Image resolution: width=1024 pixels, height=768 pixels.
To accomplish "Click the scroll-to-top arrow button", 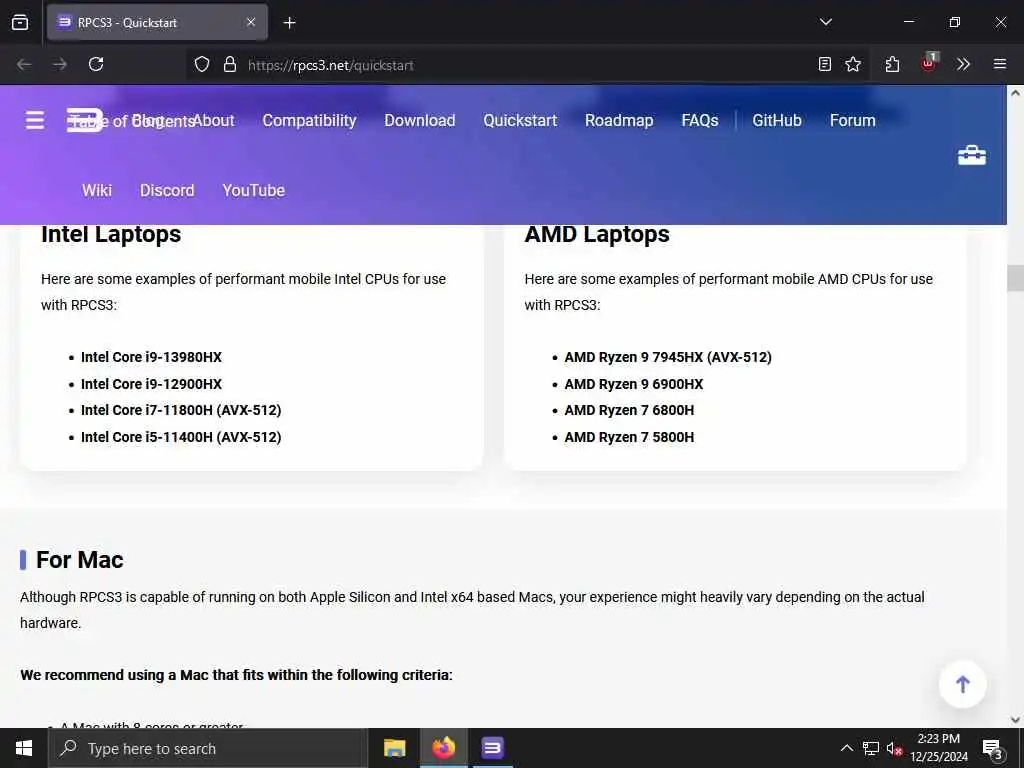I will [963, 684].
